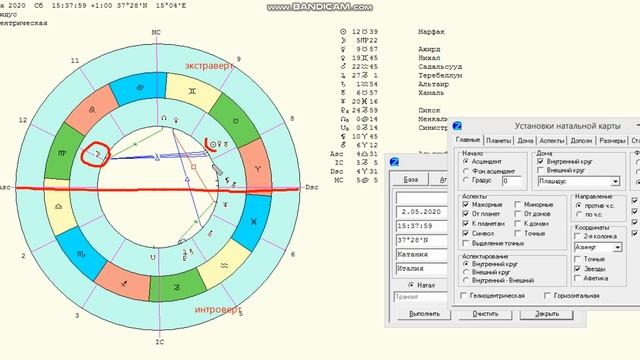
Task: Click the База button
Action: pyautogui.click(x=410, y=180)
